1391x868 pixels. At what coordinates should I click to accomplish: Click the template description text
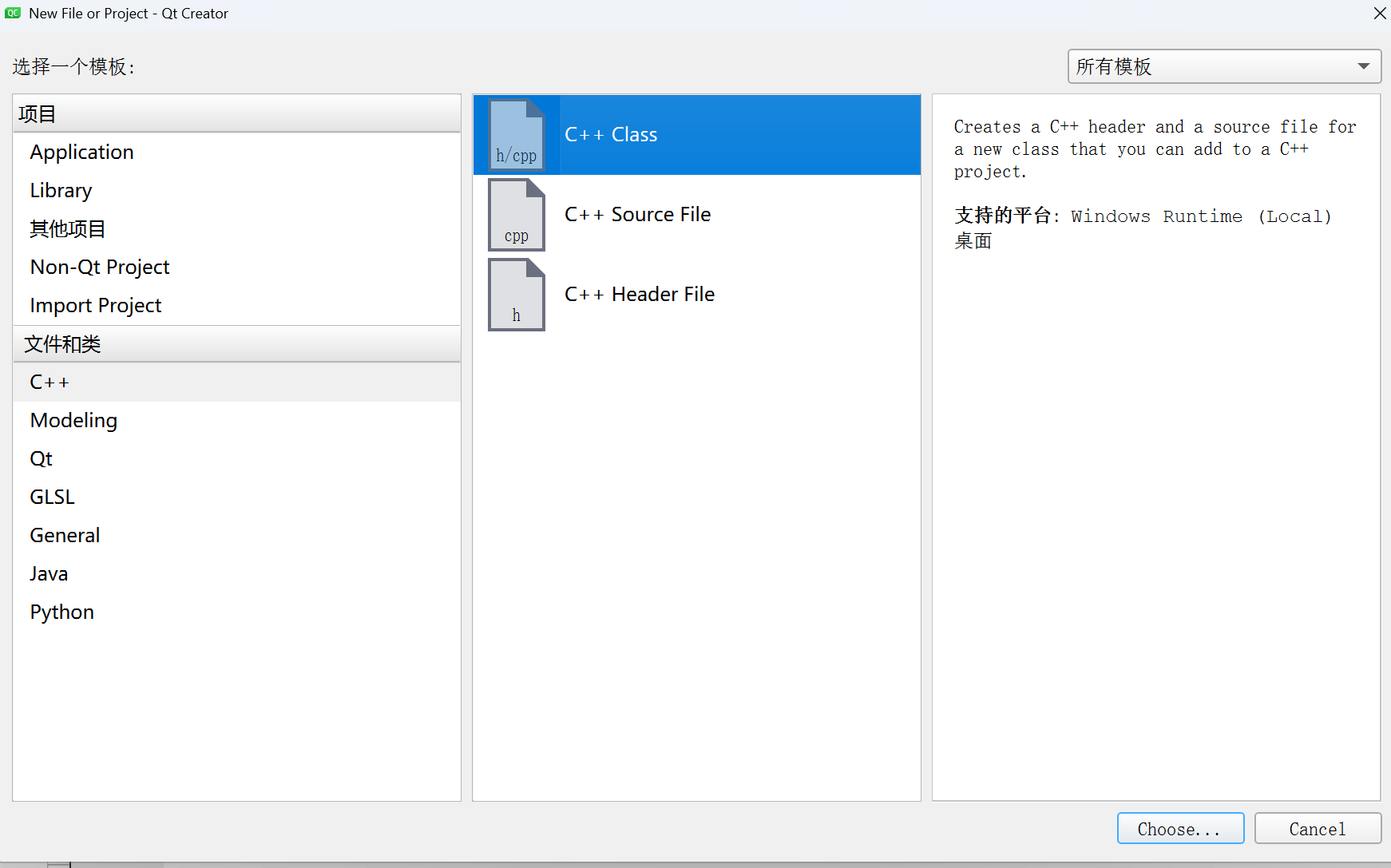click(1155, 149)
